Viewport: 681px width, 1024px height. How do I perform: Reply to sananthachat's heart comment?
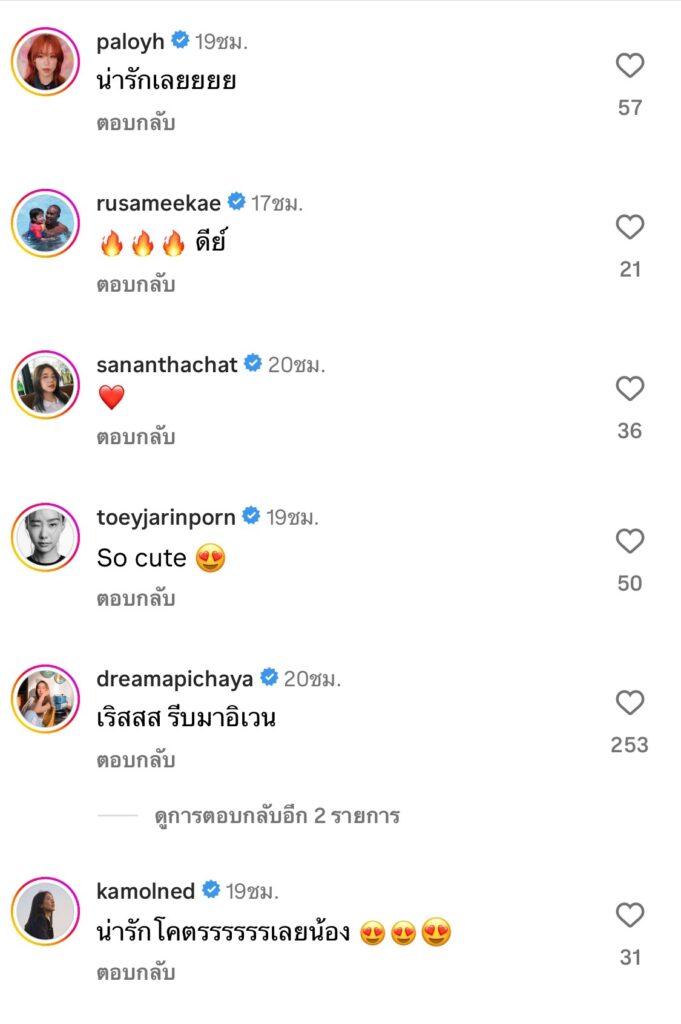coord(136,437)
